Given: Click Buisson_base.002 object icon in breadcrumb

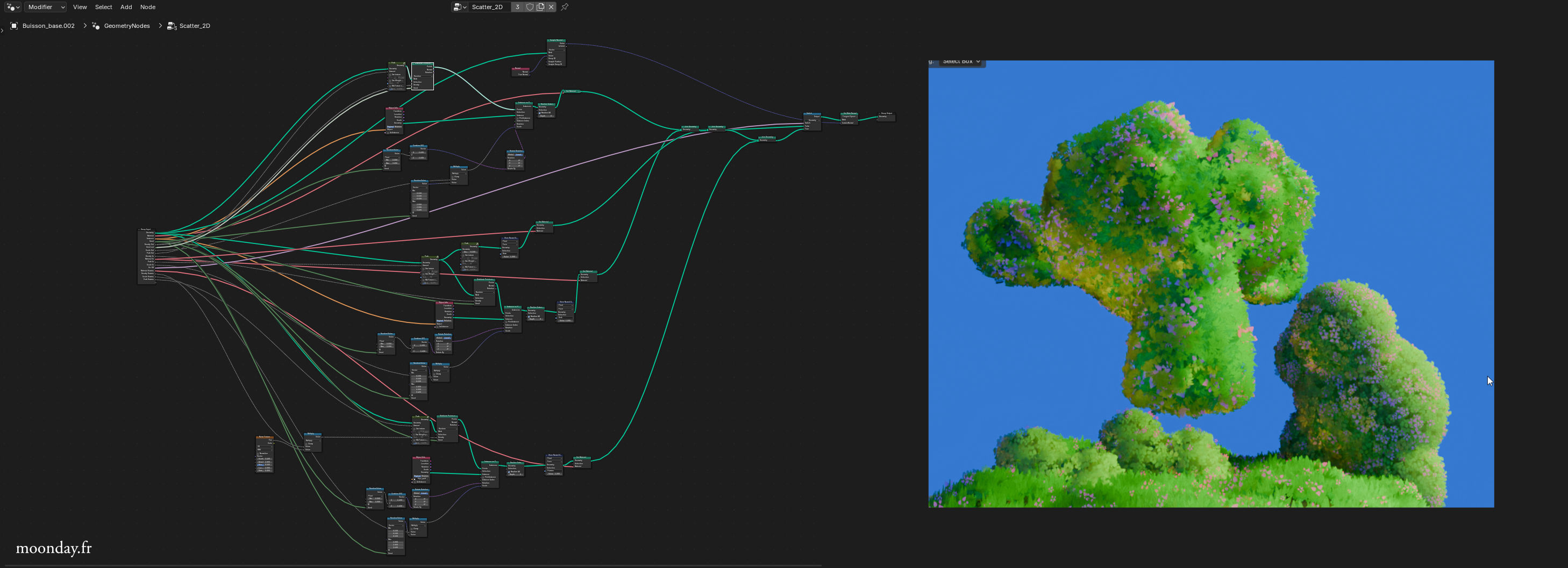Looking at the screenshot, I should click(14, 26).
